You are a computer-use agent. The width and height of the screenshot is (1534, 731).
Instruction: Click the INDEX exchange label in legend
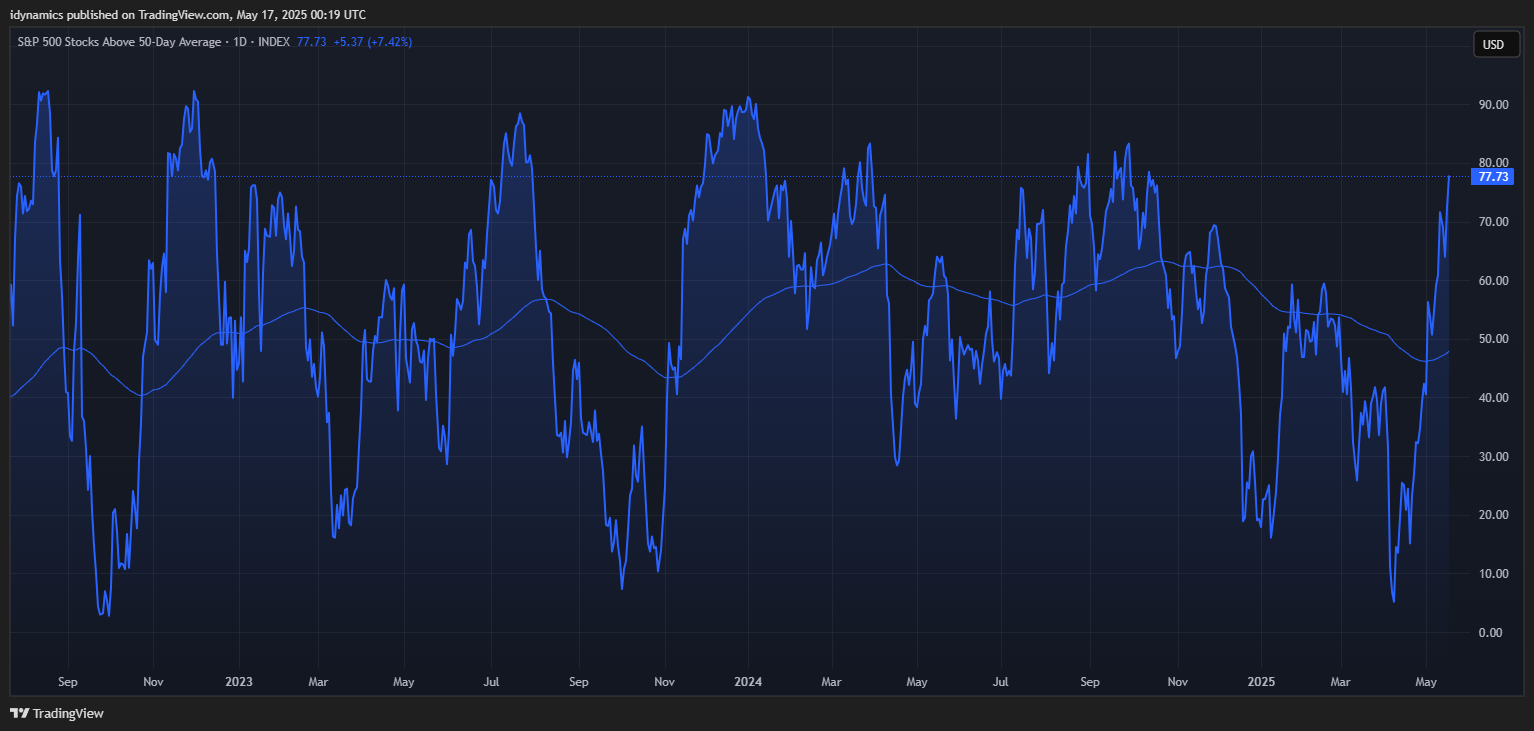274,42
